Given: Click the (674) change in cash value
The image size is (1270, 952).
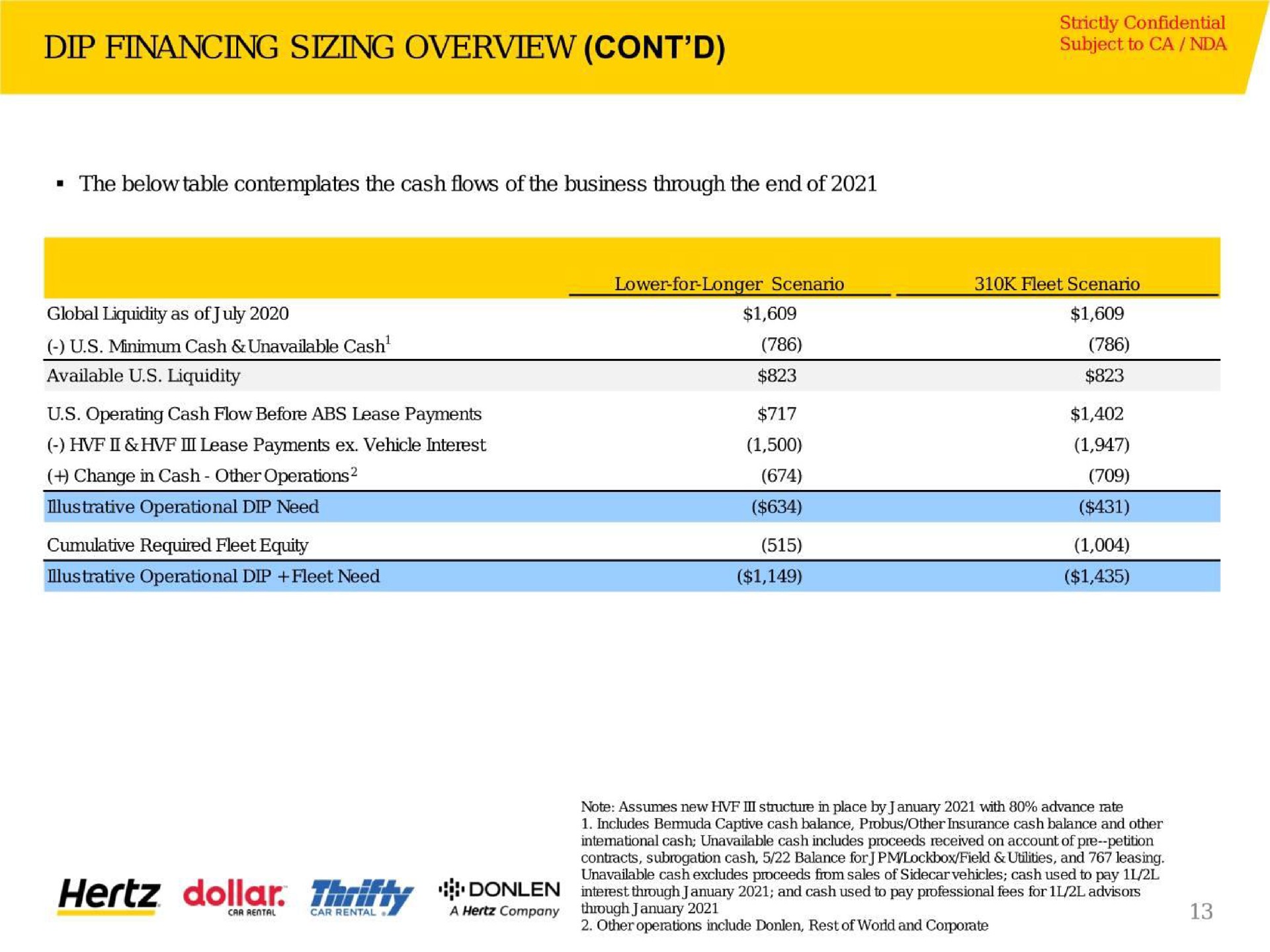Looking at the screenshot, I should (781, 476).
